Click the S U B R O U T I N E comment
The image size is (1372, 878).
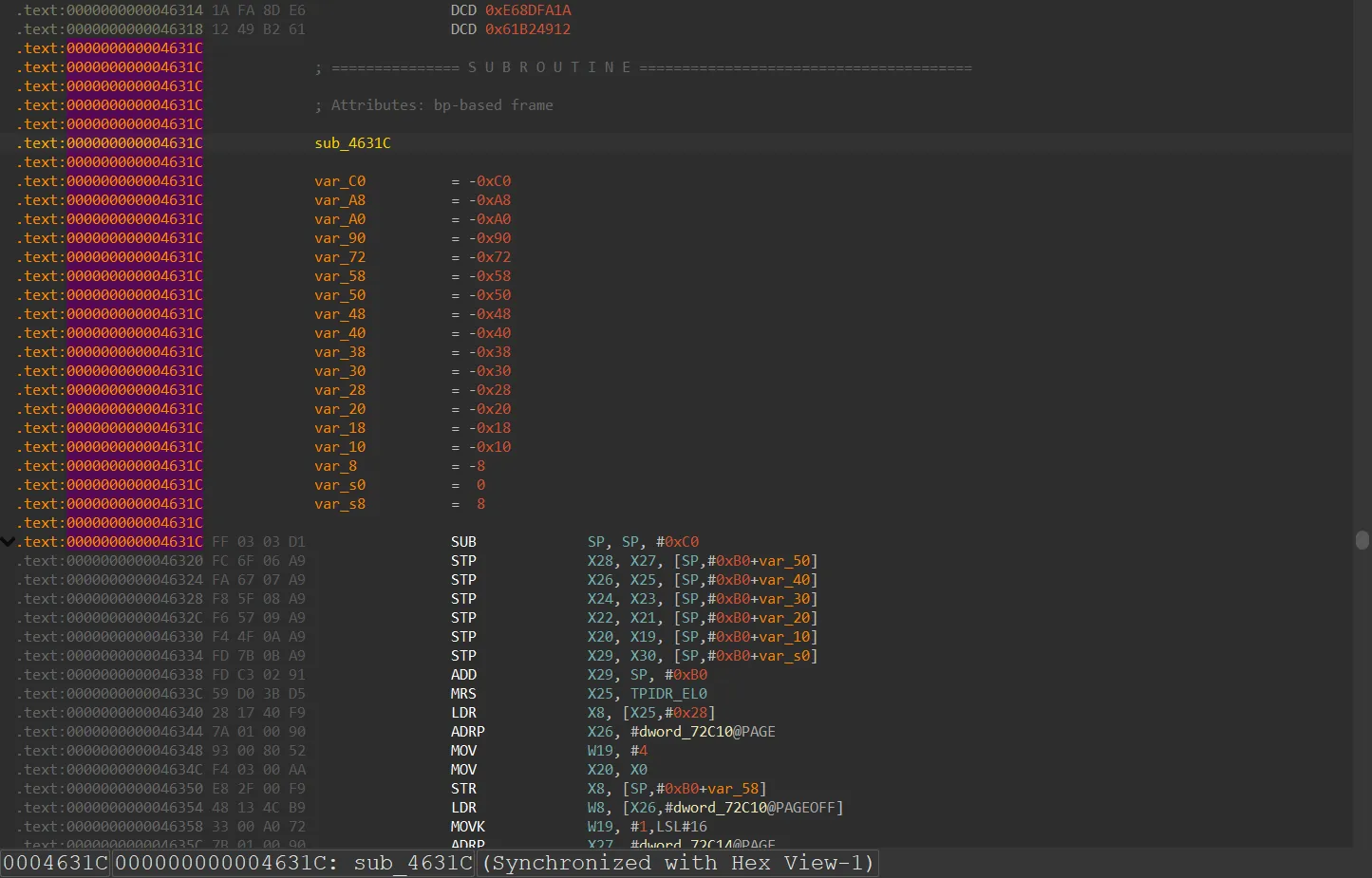pyautogui.click(x=549, y=67)
